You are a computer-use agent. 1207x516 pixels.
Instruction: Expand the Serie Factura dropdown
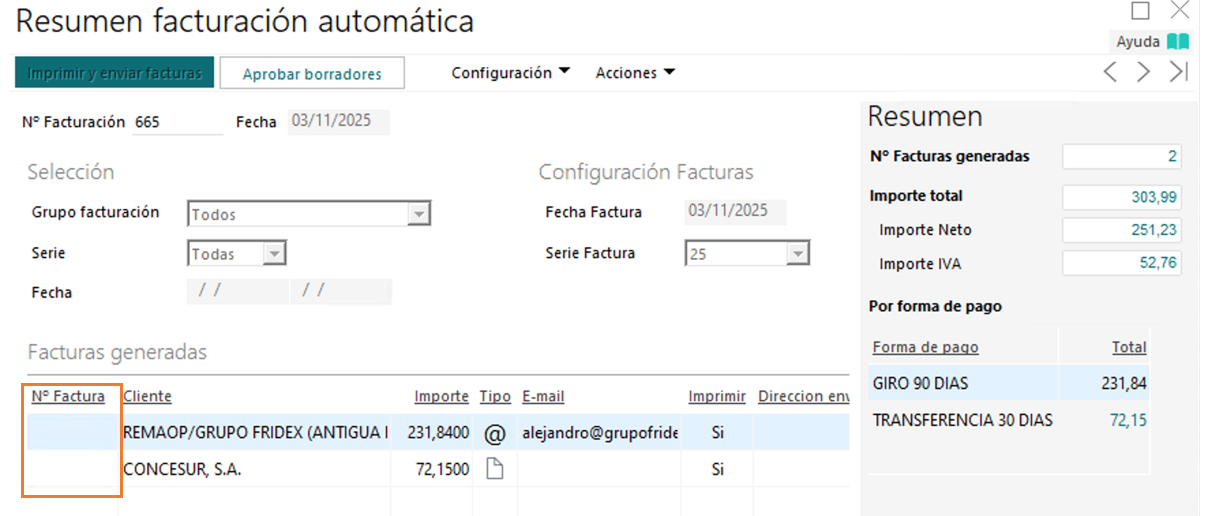796,254
